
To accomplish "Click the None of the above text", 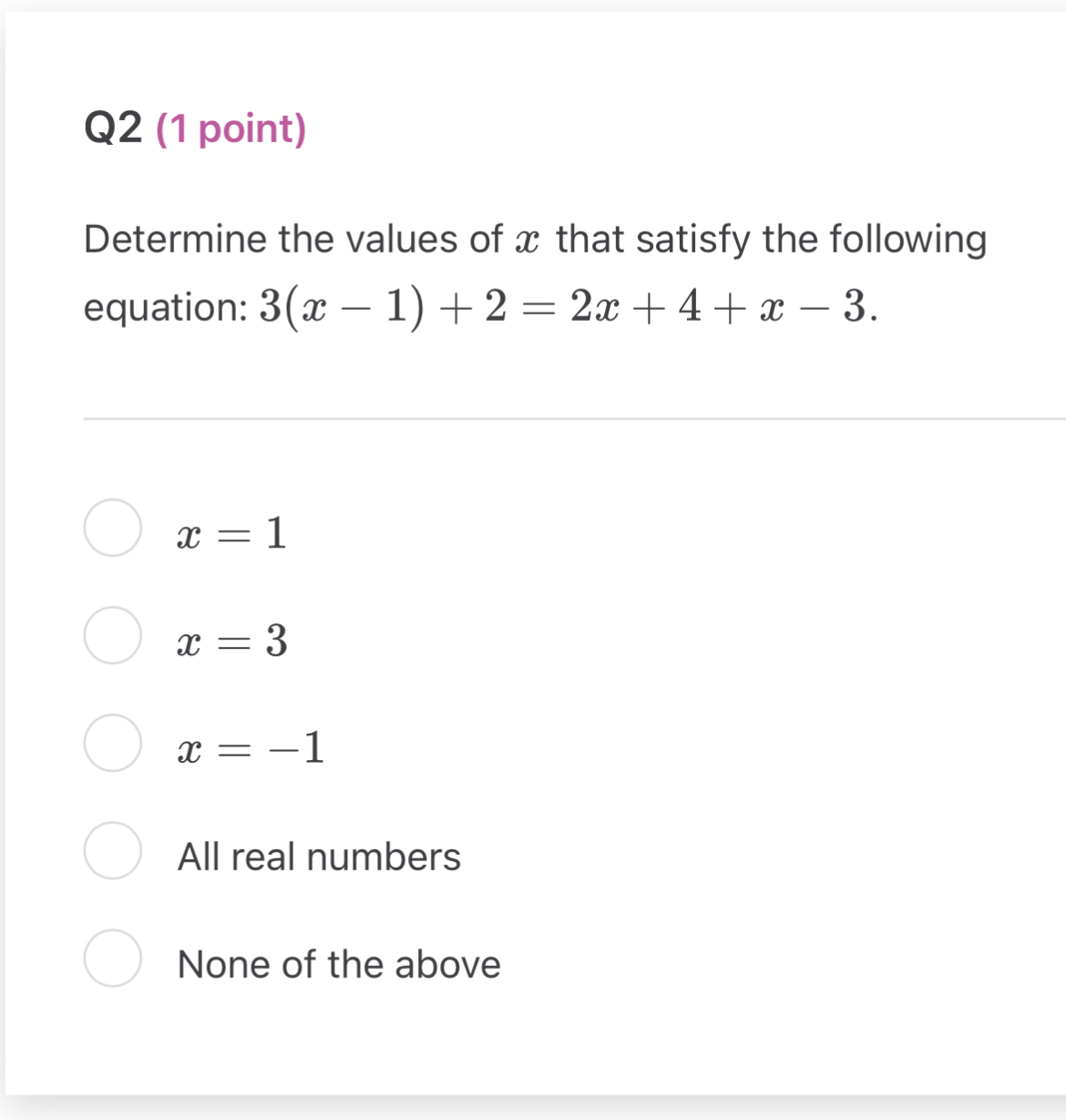I will 339,963.
